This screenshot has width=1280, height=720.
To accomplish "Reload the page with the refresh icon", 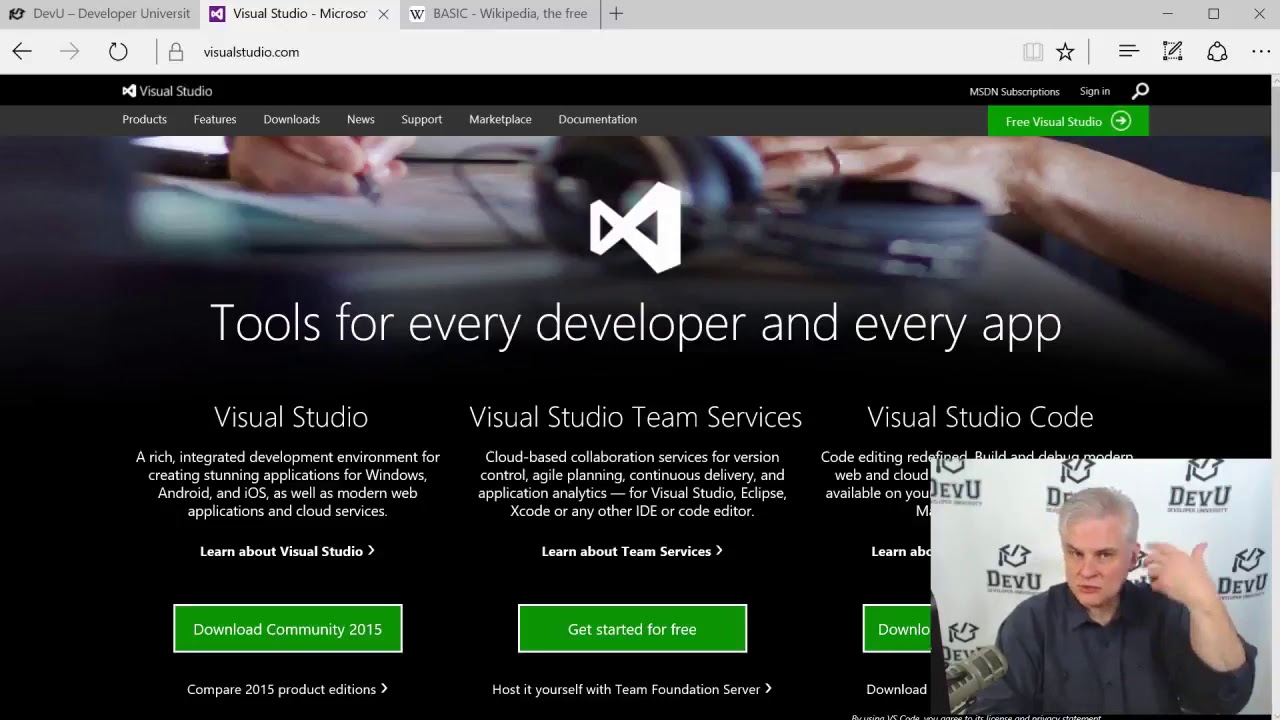I will point(118,52).
